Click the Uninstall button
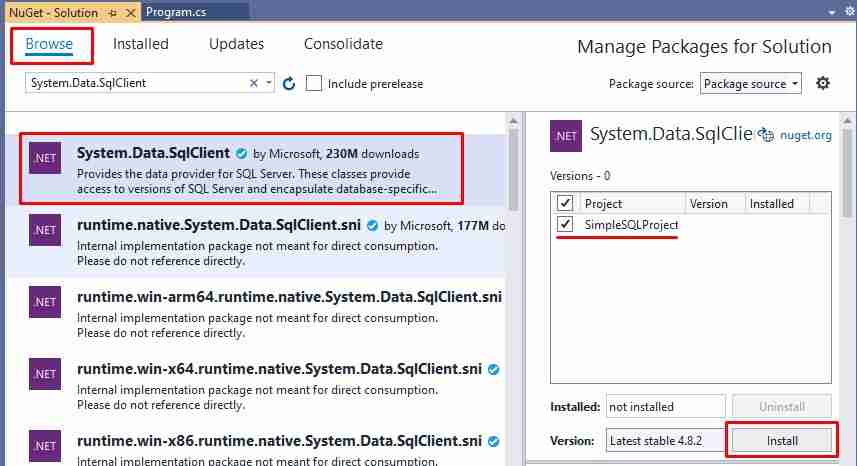The width and height of the screenshot is (857, 466). point(782,406)
